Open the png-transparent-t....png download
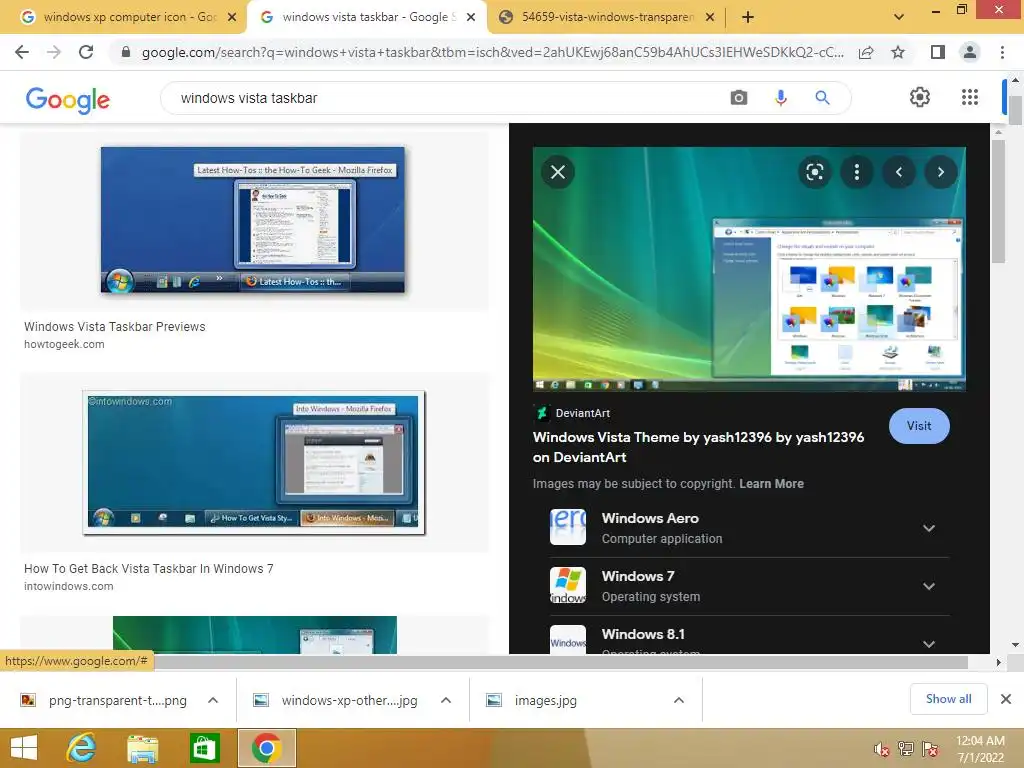Image resolution: width=1024 pixels, height=768 pixels. (118, 701)
